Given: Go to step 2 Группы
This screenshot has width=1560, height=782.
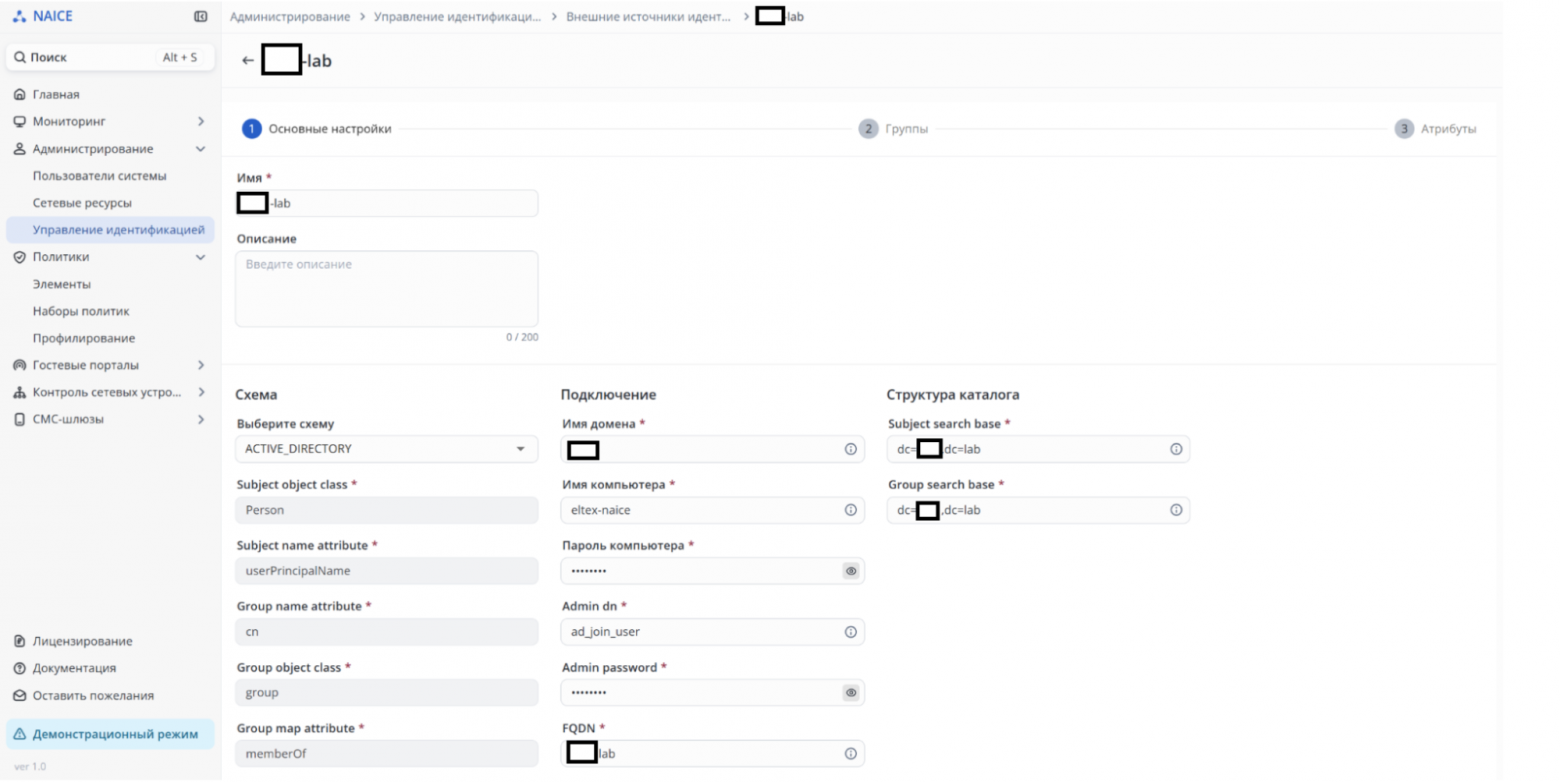Looking at the screenshot, I should [893, 129].
